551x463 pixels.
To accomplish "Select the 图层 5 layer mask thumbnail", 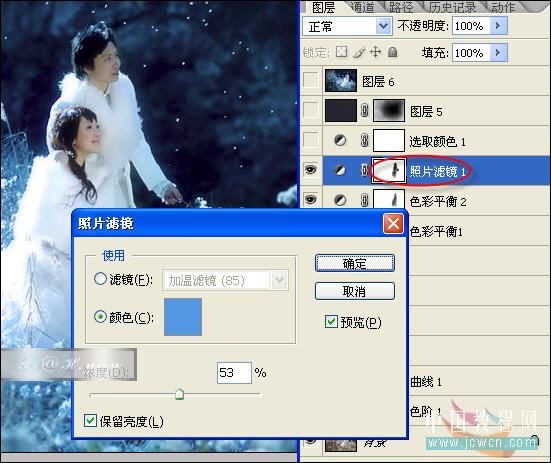I will (389, 110).
